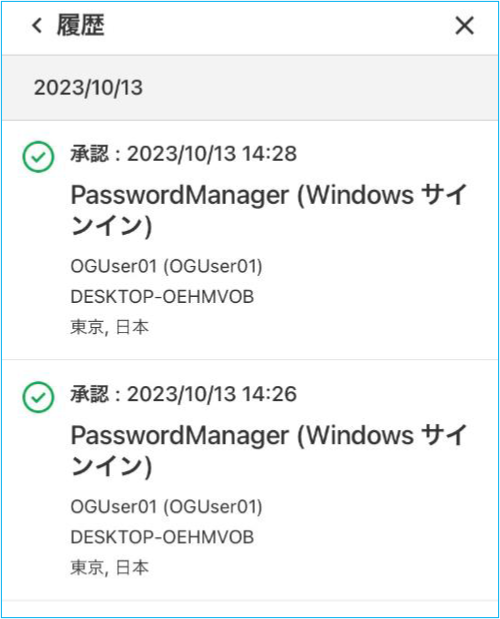Select OGUser01 (OGUser01) in the first entry
500x619 pixels.
[166, 266]
